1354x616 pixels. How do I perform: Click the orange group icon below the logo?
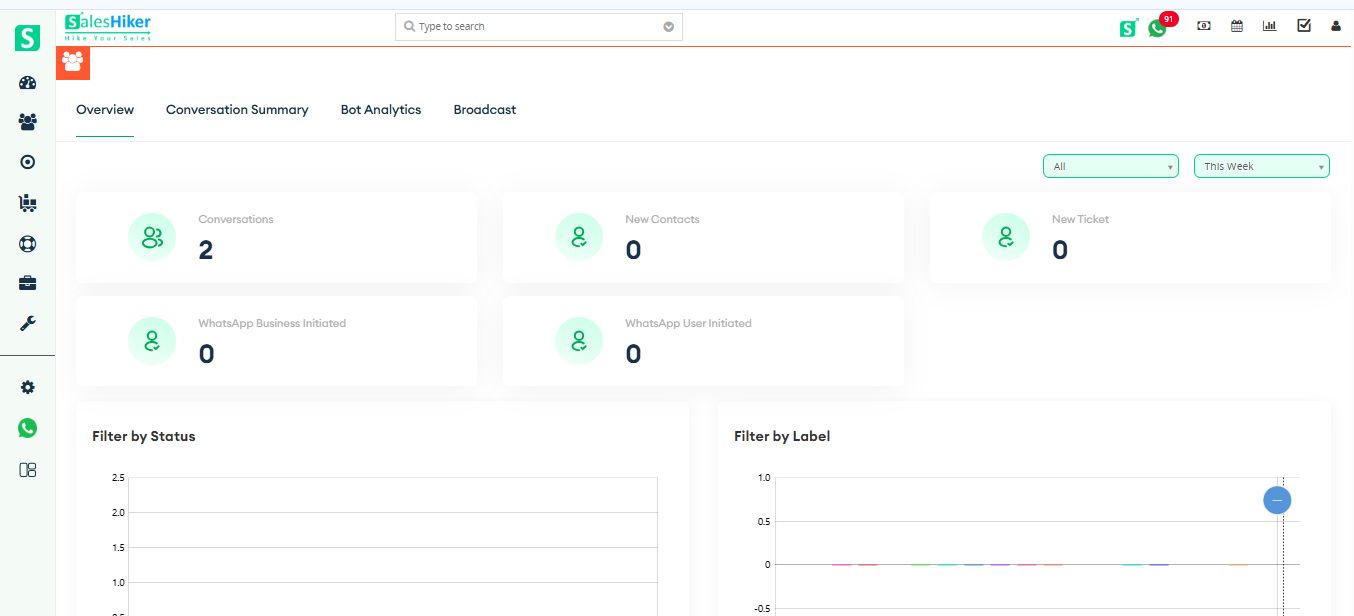point(72,62)
